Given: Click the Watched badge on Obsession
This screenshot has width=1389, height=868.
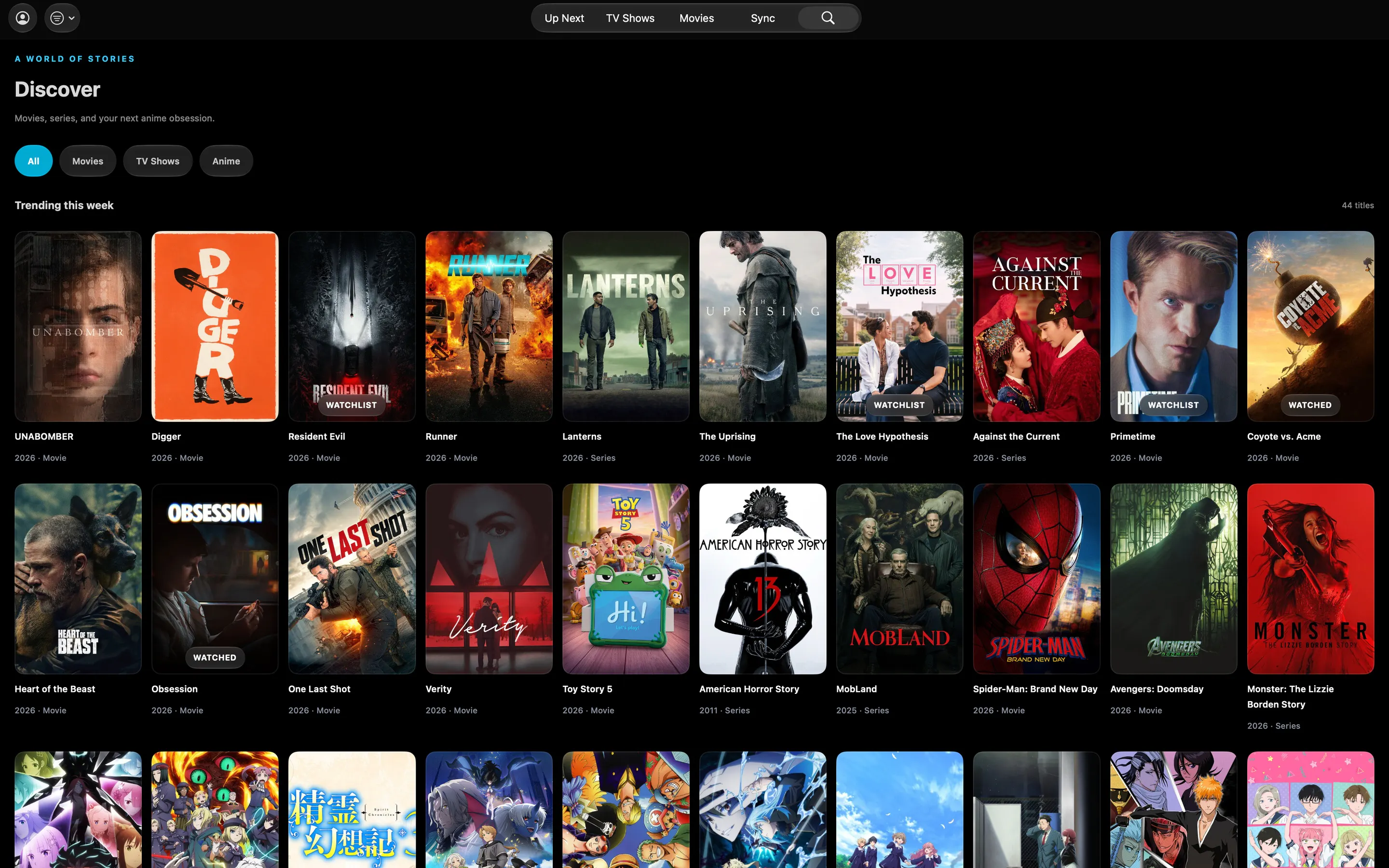Looking at the screenshot, I should [215, 657].
